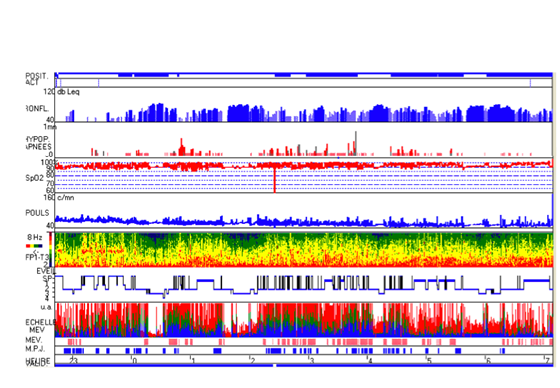The image size is (560, 388).
Task: Select the POULS channel label
Action: click(38, 213)
